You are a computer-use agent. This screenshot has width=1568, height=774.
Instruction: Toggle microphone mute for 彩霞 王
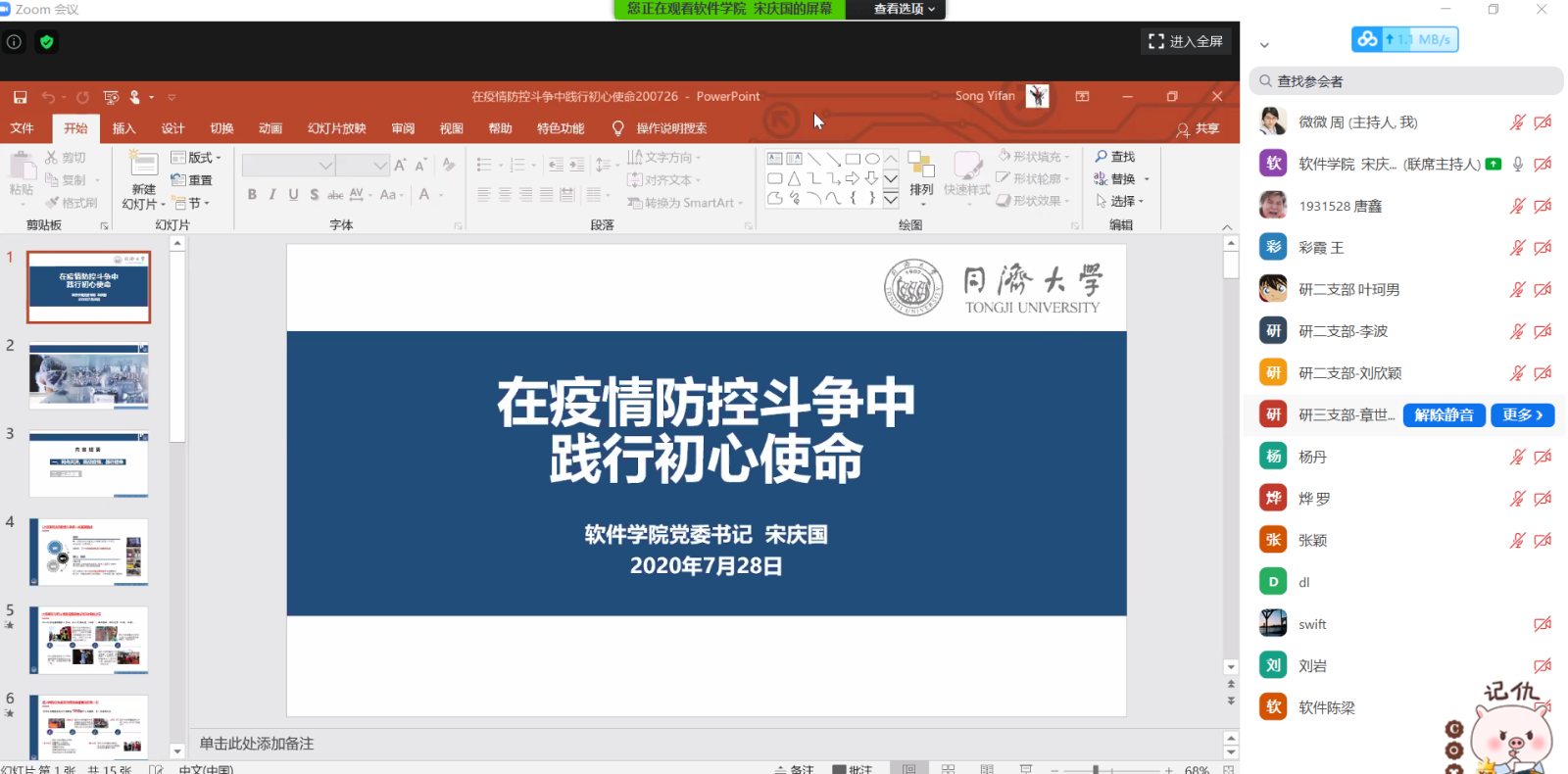pyautogui.click(x=1517, y=248)
